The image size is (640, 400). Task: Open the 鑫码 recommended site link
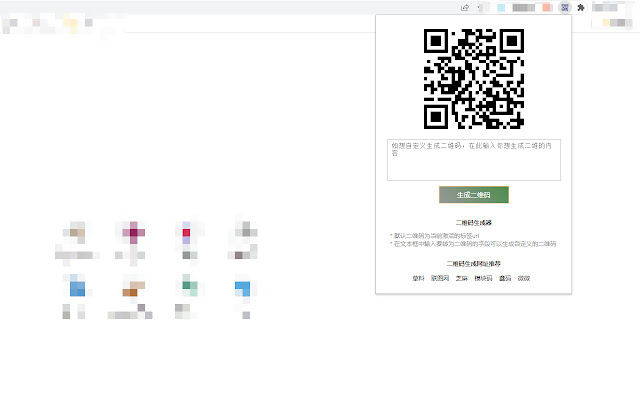505,278
